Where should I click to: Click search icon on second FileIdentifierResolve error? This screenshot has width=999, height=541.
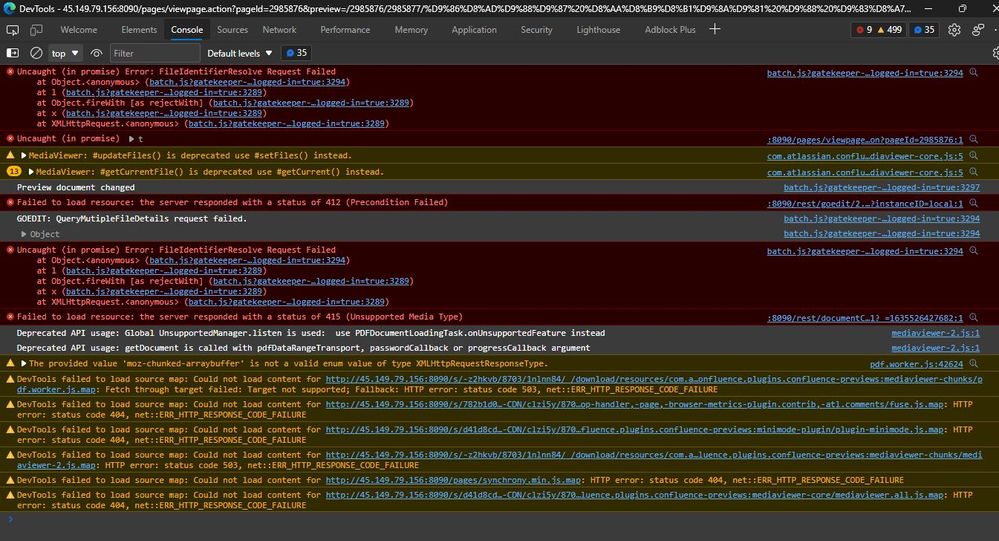[x=974, y=251]
